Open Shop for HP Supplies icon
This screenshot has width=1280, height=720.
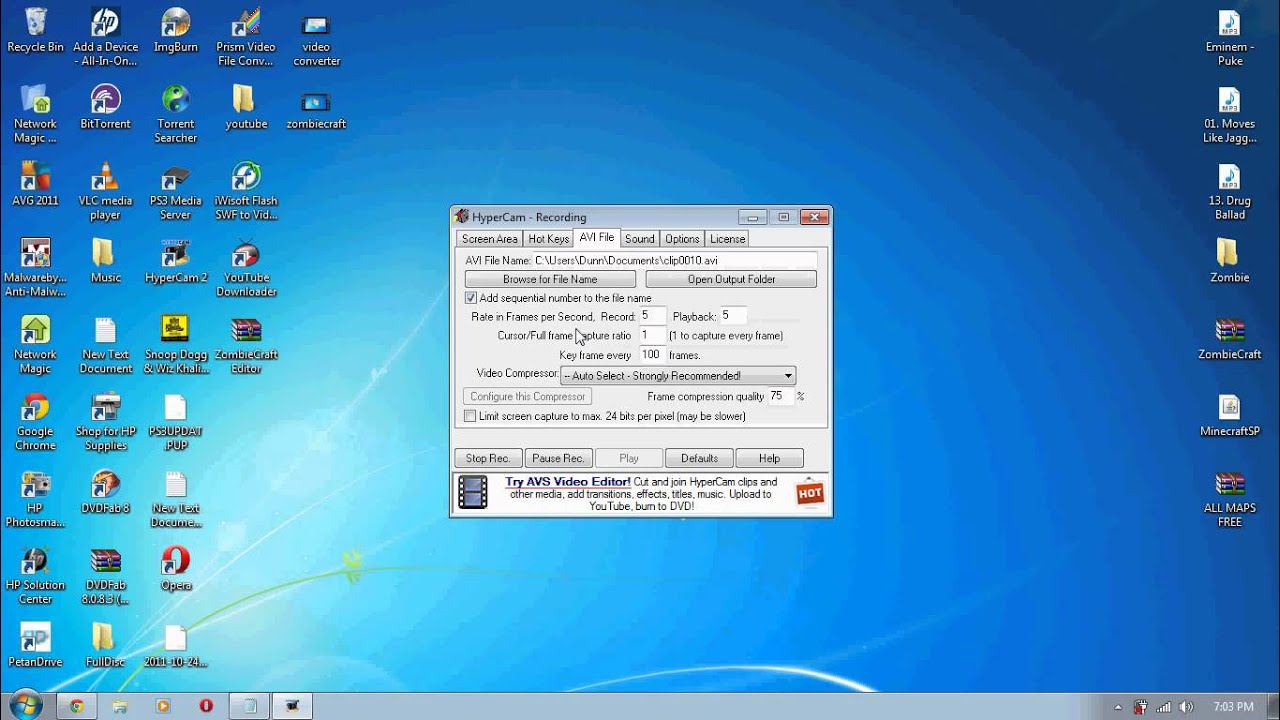coord(105,422)
